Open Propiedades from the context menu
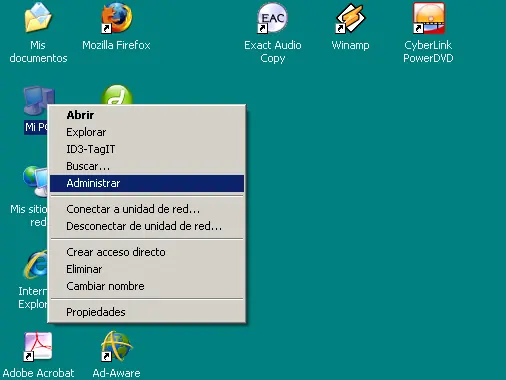The image size is (506, 380). coord(147,312)
